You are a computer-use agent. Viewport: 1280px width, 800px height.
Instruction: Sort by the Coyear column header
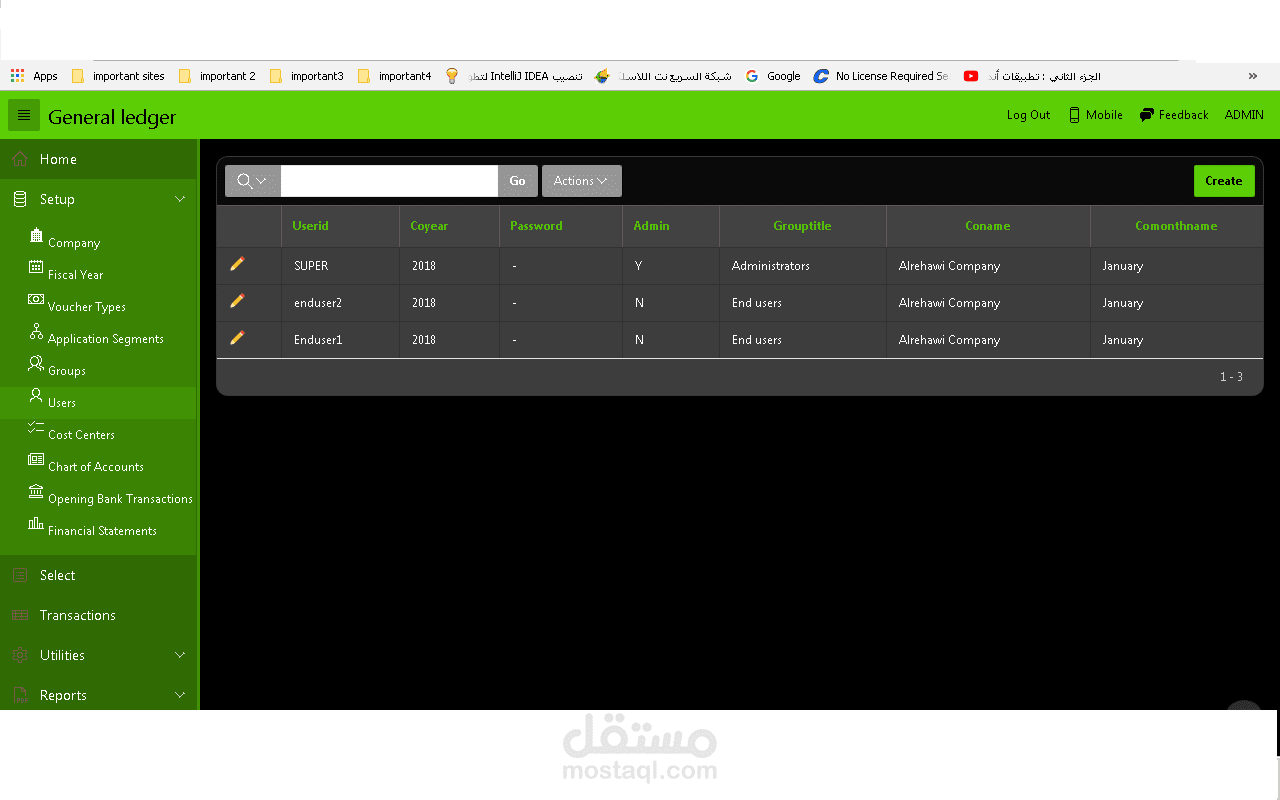pyautogui.click(x=429, y=226)
